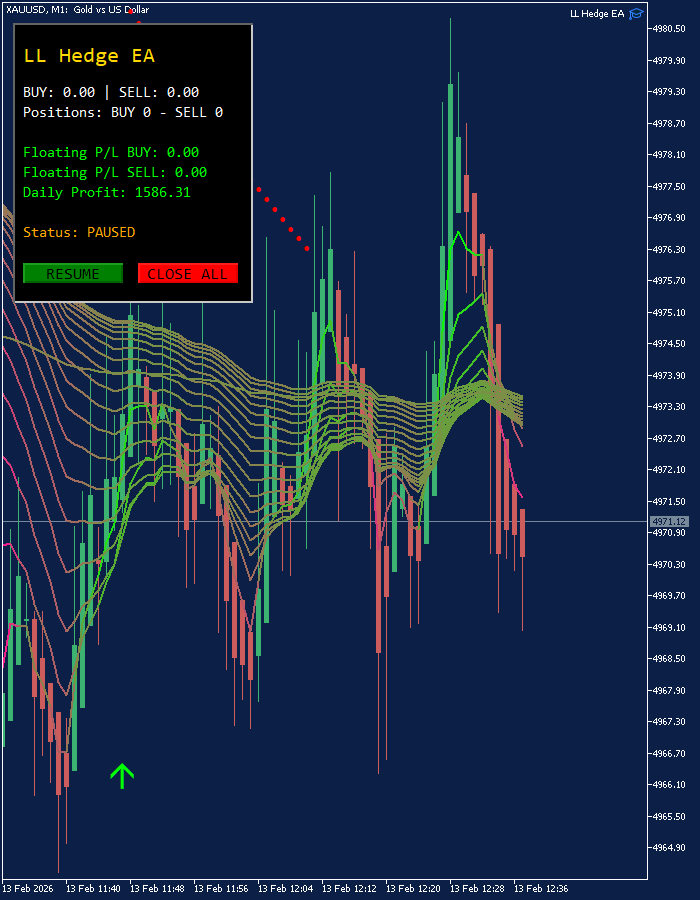Click the 13 Feb 12:20 time label
The height and width of the screenshot is (900, 700).
413,889
